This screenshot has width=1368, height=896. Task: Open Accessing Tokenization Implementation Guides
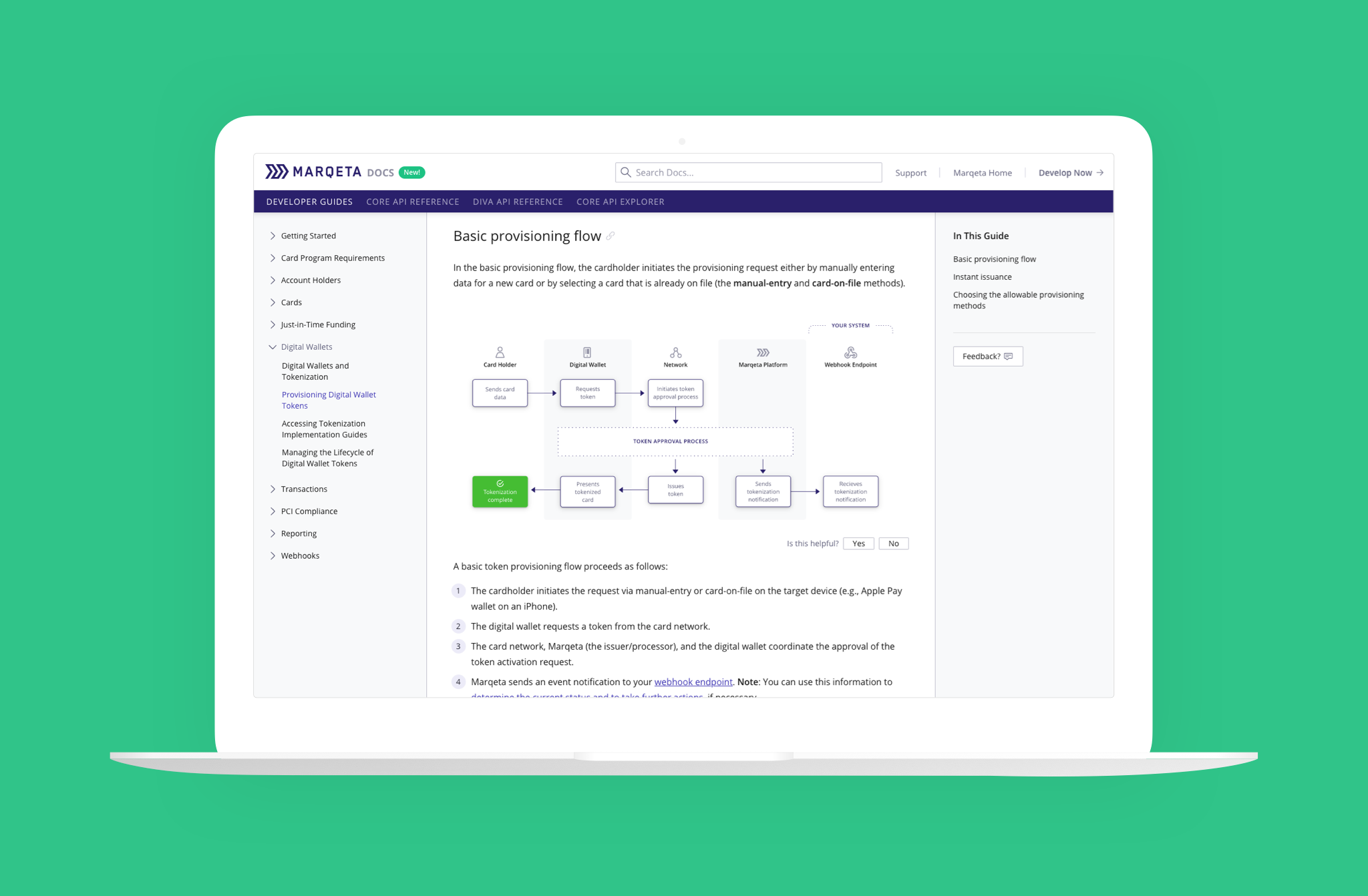coord(324,429)
